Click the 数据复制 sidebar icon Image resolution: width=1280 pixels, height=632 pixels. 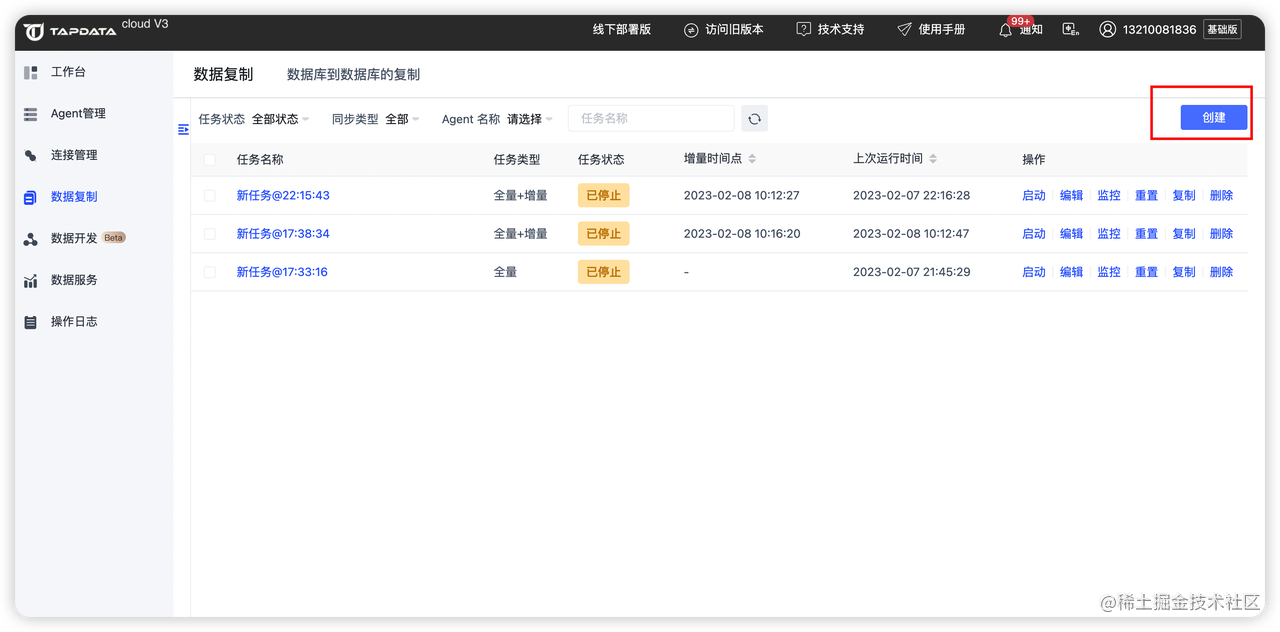31,197
